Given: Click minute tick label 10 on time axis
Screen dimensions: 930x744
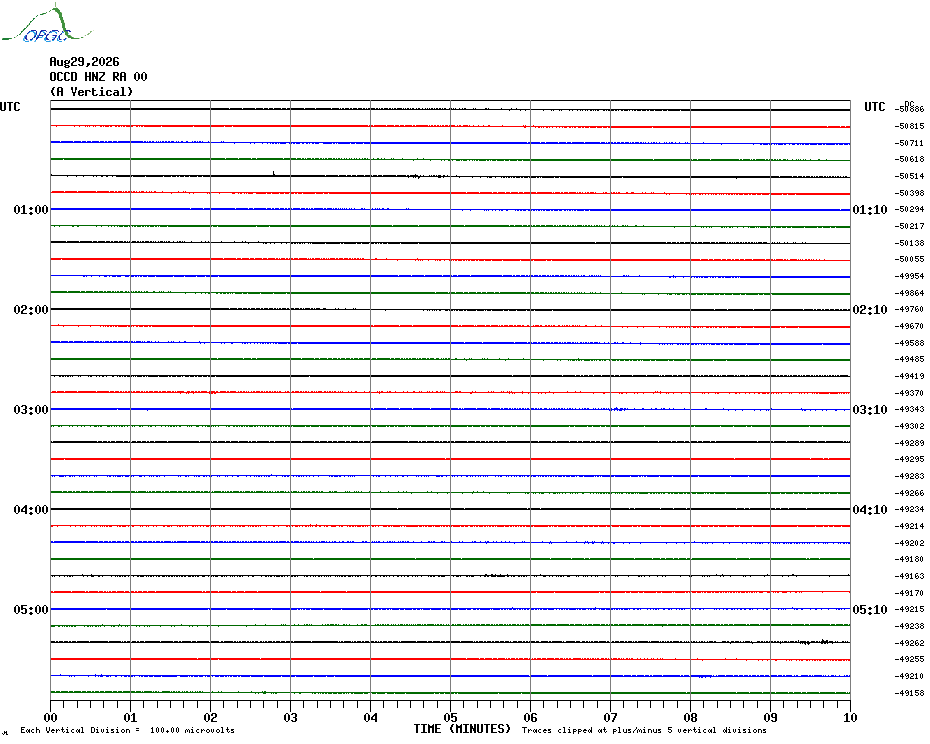Looking at the screenshot, I should pyautogui.click(x=850, y=718).
